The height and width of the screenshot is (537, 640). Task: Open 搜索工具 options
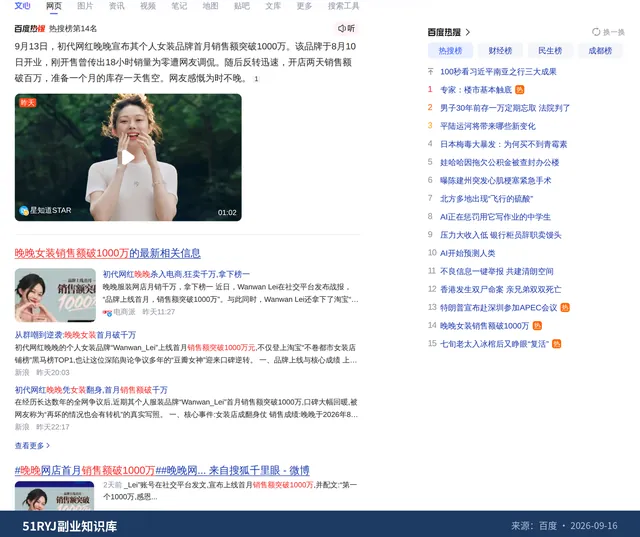pyautogui.click(x=343, y=6)
